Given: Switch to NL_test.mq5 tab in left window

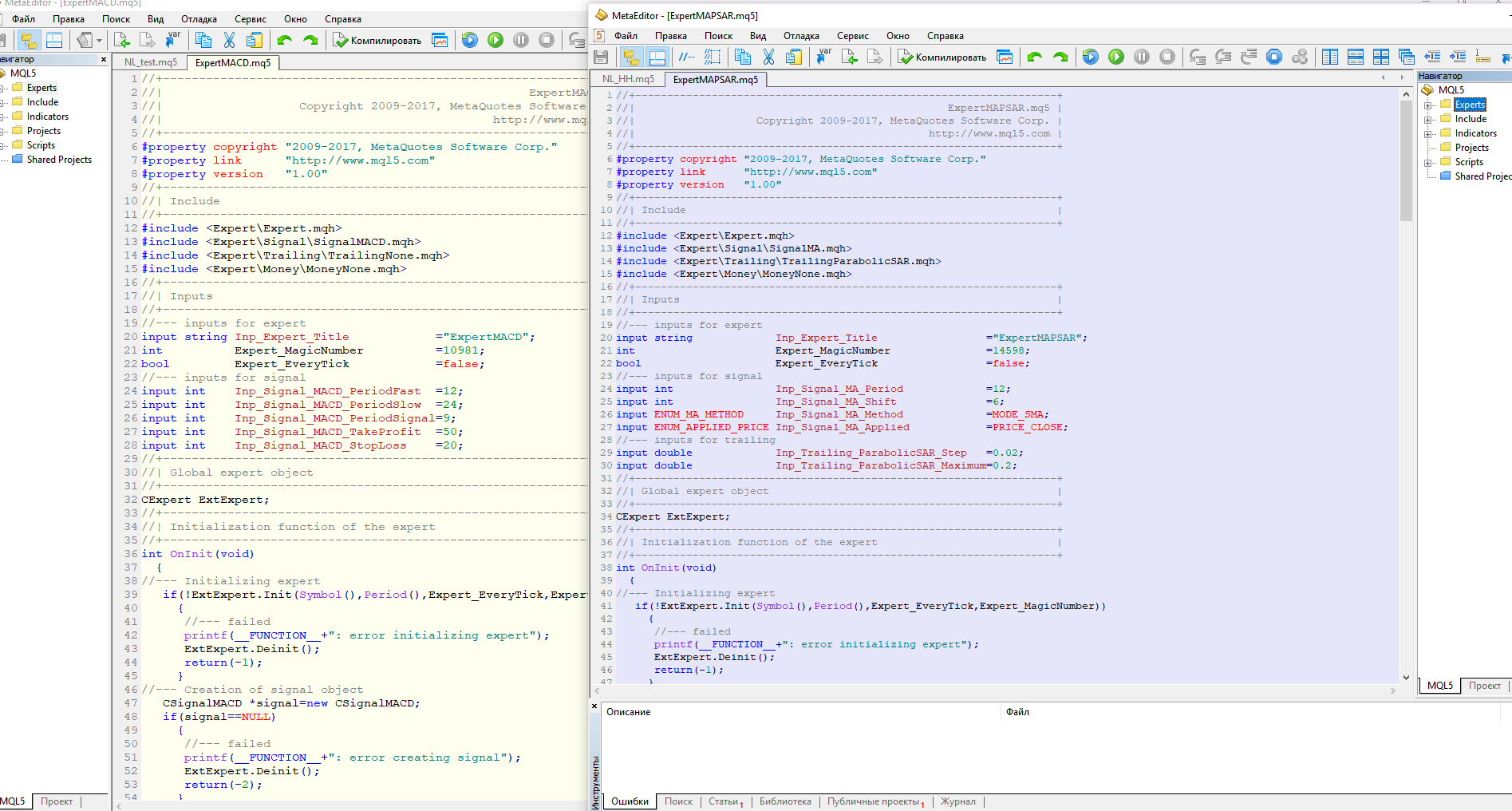Looking at the screenshot, I should tap(151, 62).
